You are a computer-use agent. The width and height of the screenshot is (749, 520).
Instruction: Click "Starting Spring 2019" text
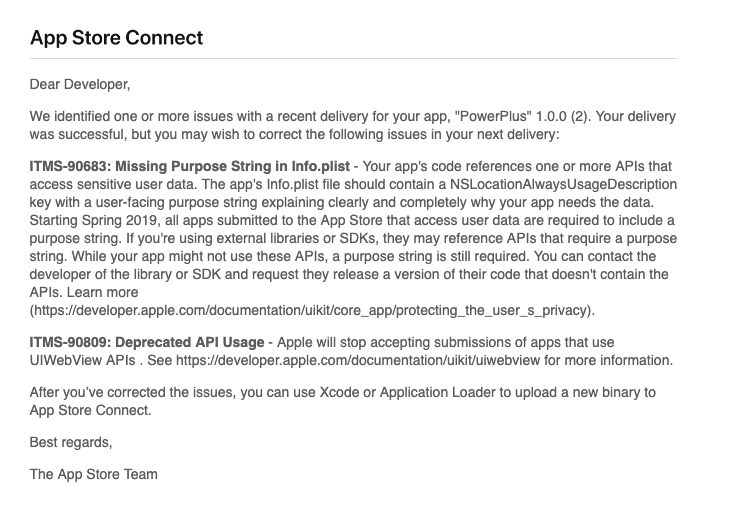(93, 221)
